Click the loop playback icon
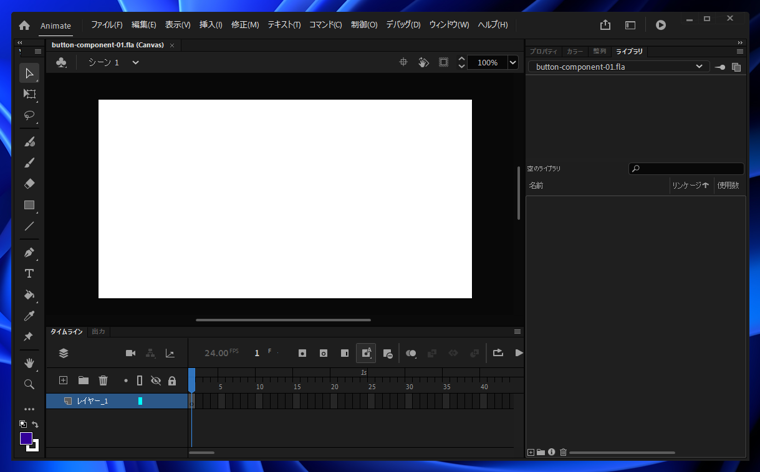Viewport: 760px width, 472px height. [498, 353]
